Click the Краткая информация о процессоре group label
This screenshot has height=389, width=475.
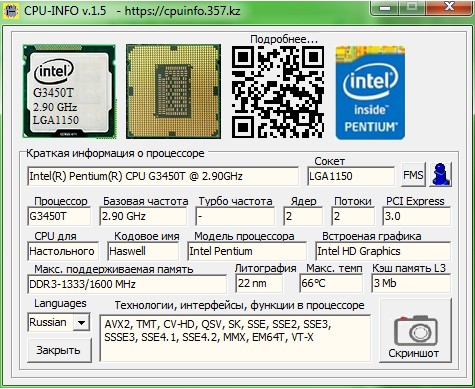point(115,153)
